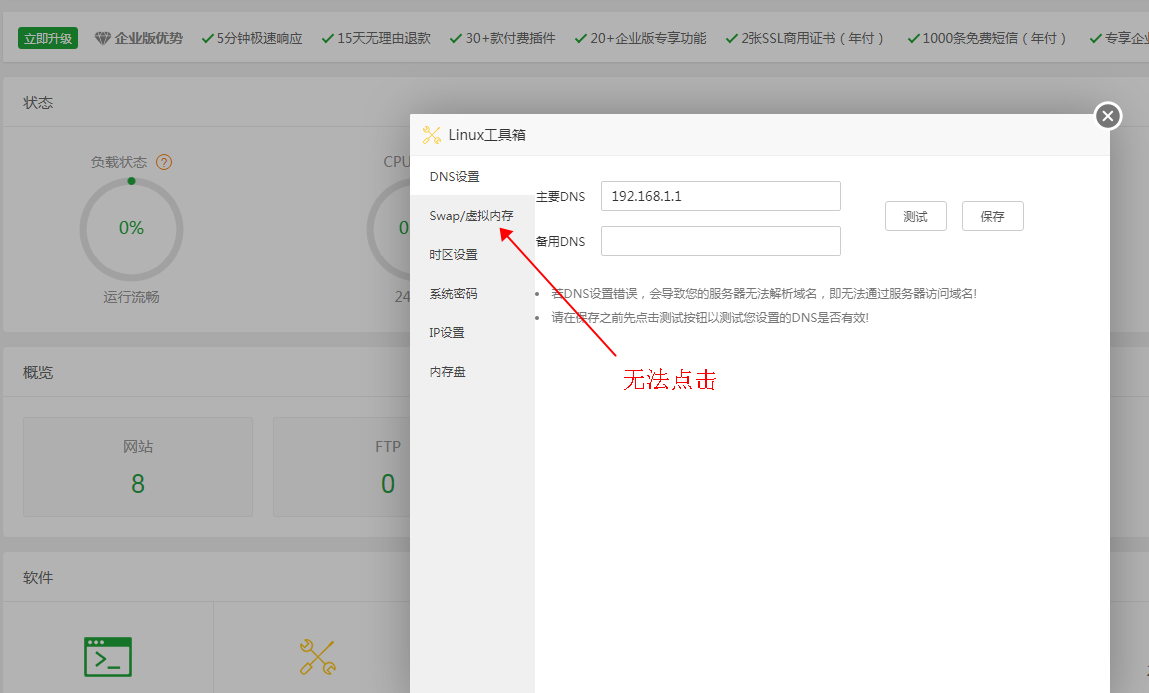Click 20+企业版专享功能 text
This screenshot has width=1149, height=693.
click(649, 38)
